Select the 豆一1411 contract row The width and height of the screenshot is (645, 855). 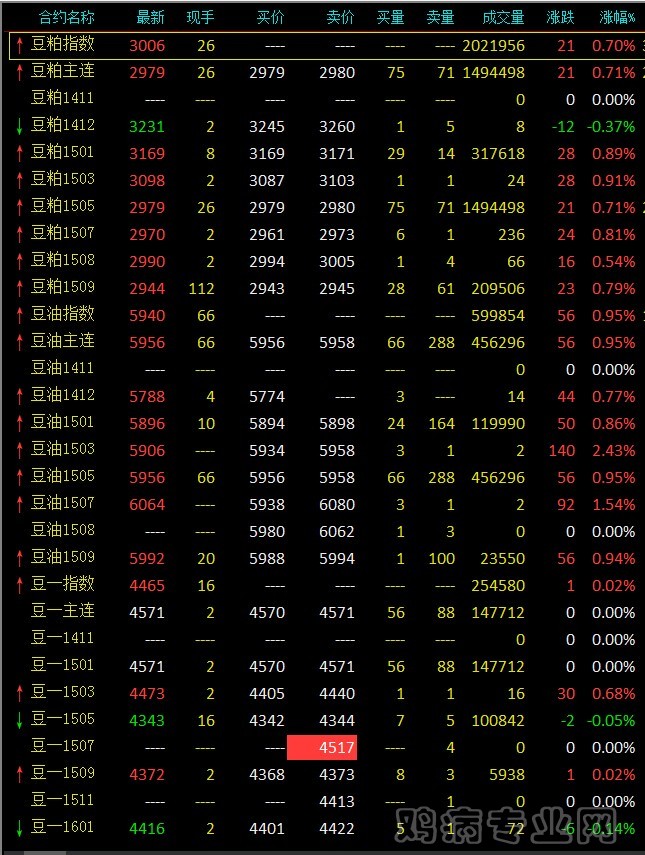(326, 639)
